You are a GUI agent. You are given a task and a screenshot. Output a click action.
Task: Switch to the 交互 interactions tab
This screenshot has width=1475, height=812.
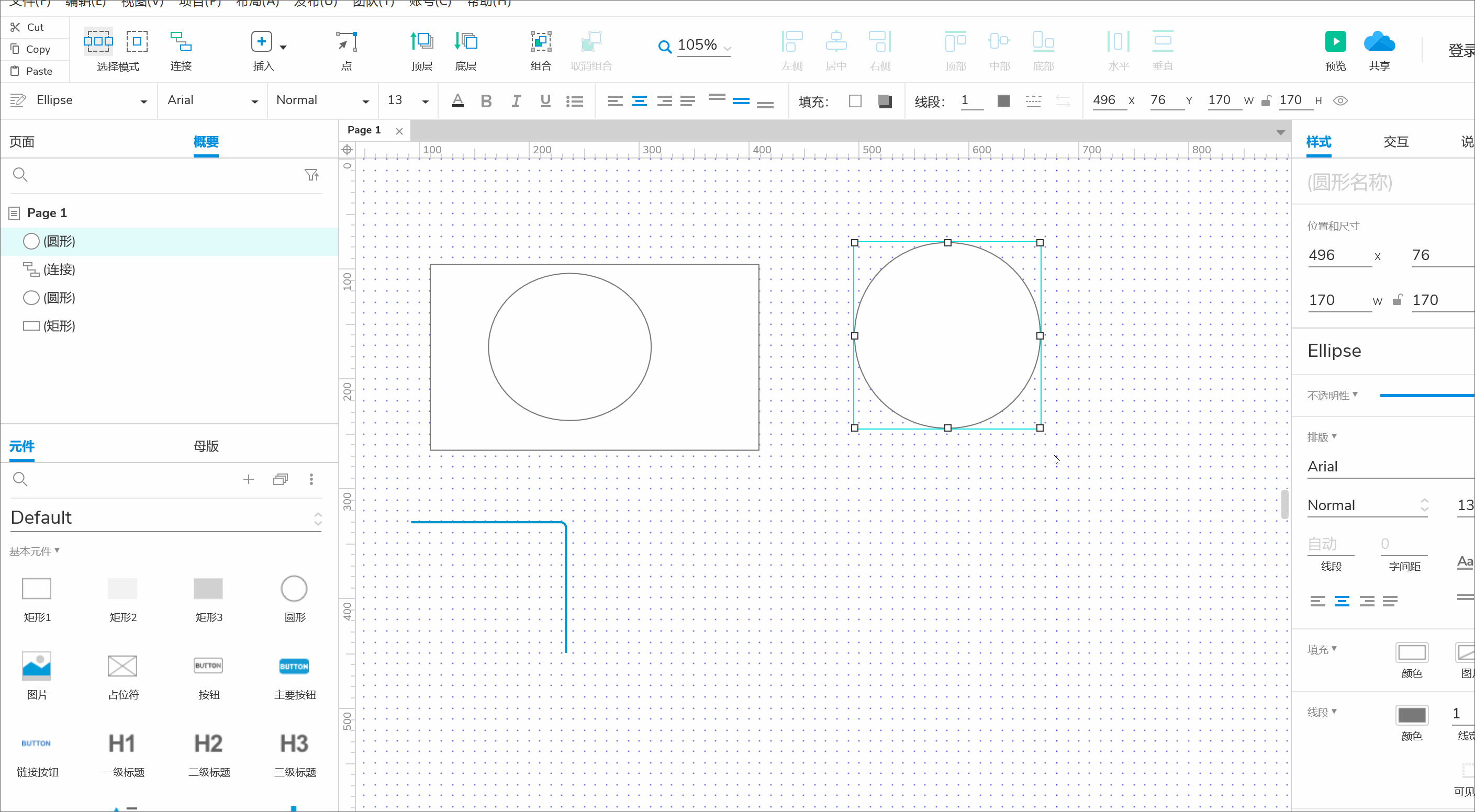(x=1395, y=142)
